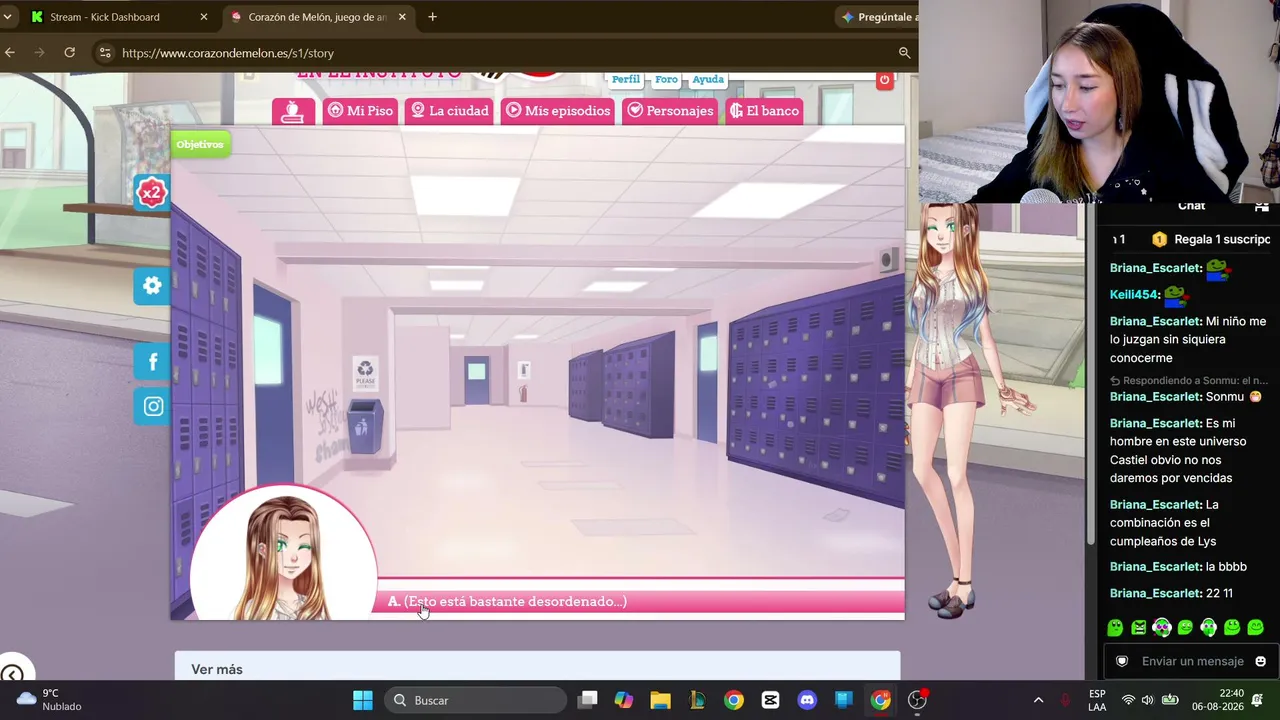Open CapCut from the taskbar
The width and height of the screenshot is (1280, 720).
click(x=770, y=700)
